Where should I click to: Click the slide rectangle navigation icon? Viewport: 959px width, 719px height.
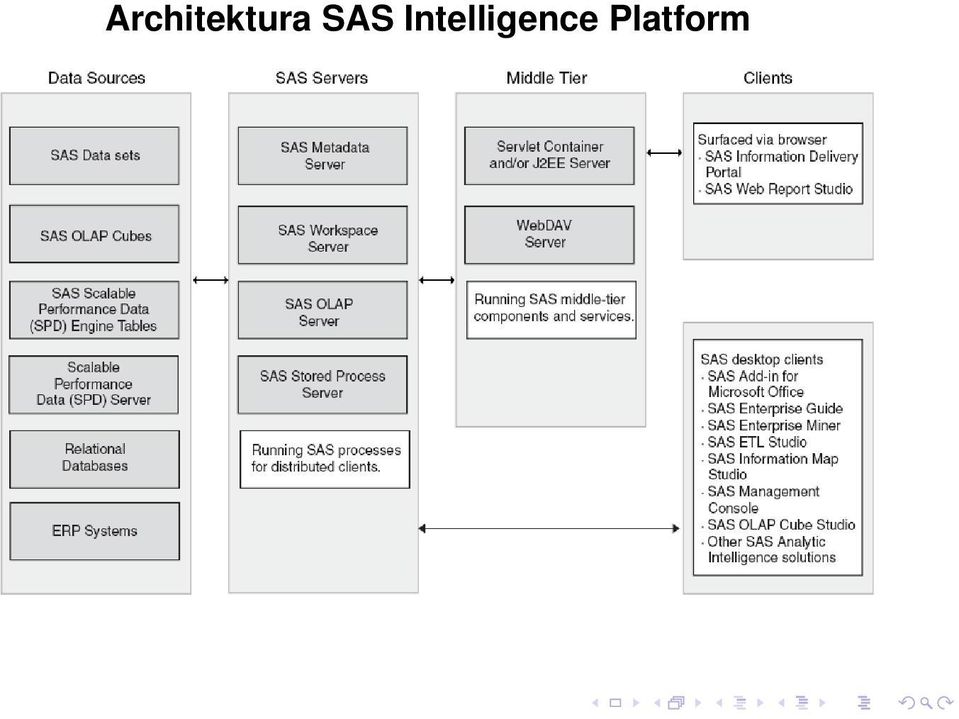point(615,702)
